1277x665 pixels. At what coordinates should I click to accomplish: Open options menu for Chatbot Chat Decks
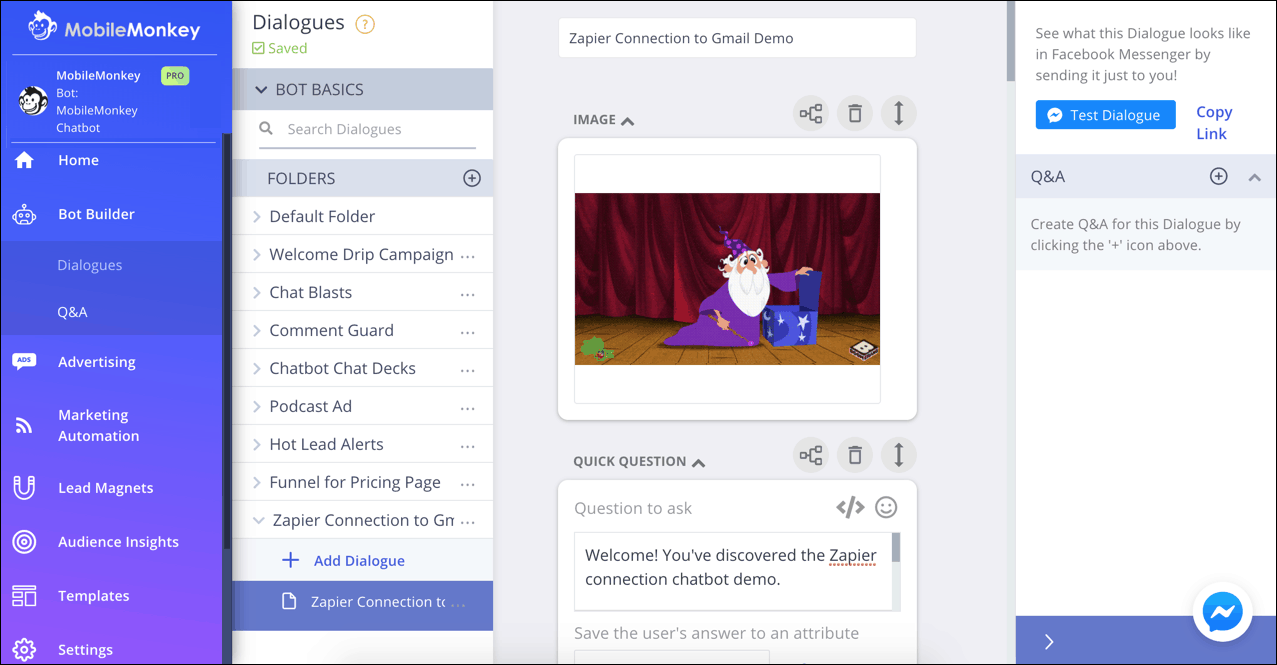coord(467,370)
